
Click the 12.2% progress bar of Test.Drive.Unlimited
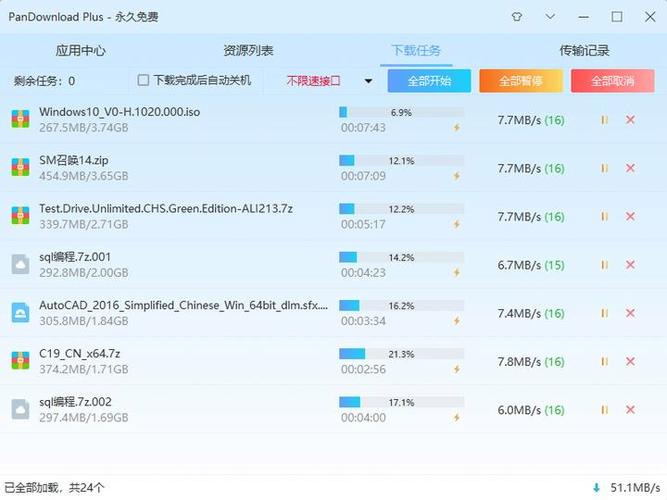402,209
